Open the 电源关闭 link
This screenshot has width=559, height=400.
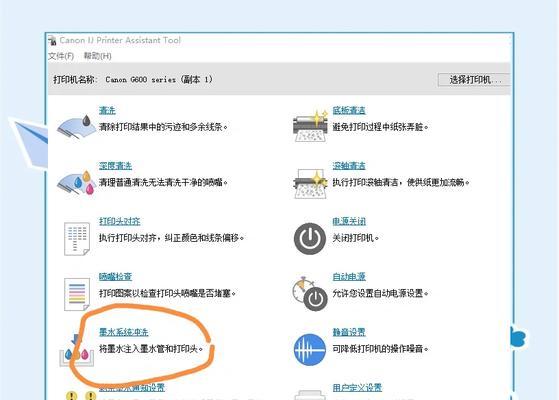point(349,221)
